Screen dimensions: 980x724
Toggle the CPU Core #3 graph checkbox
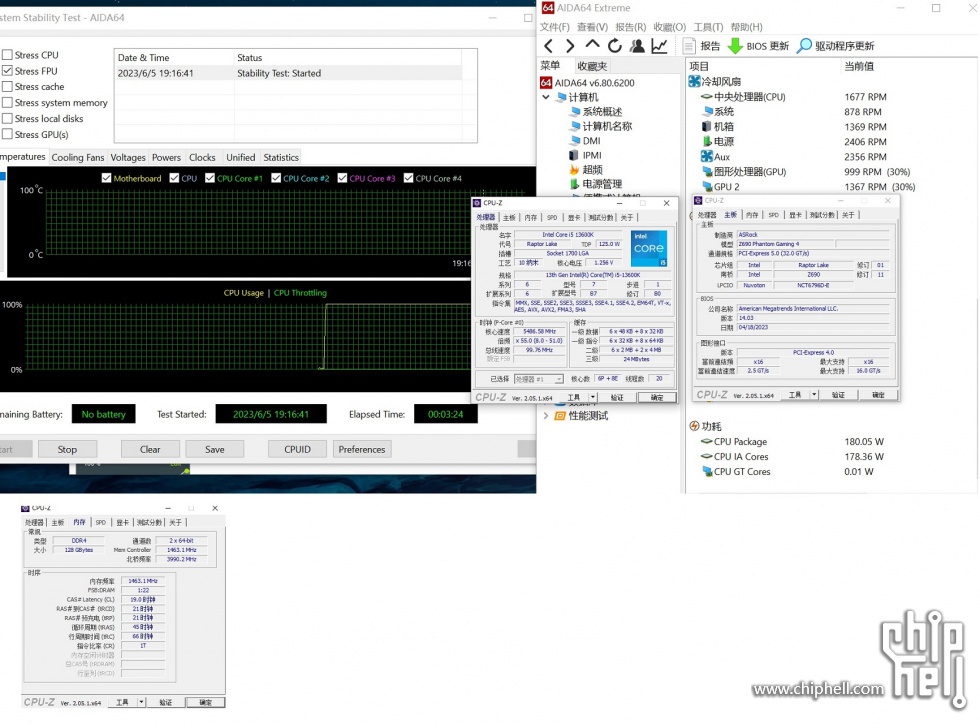point(342,178)
